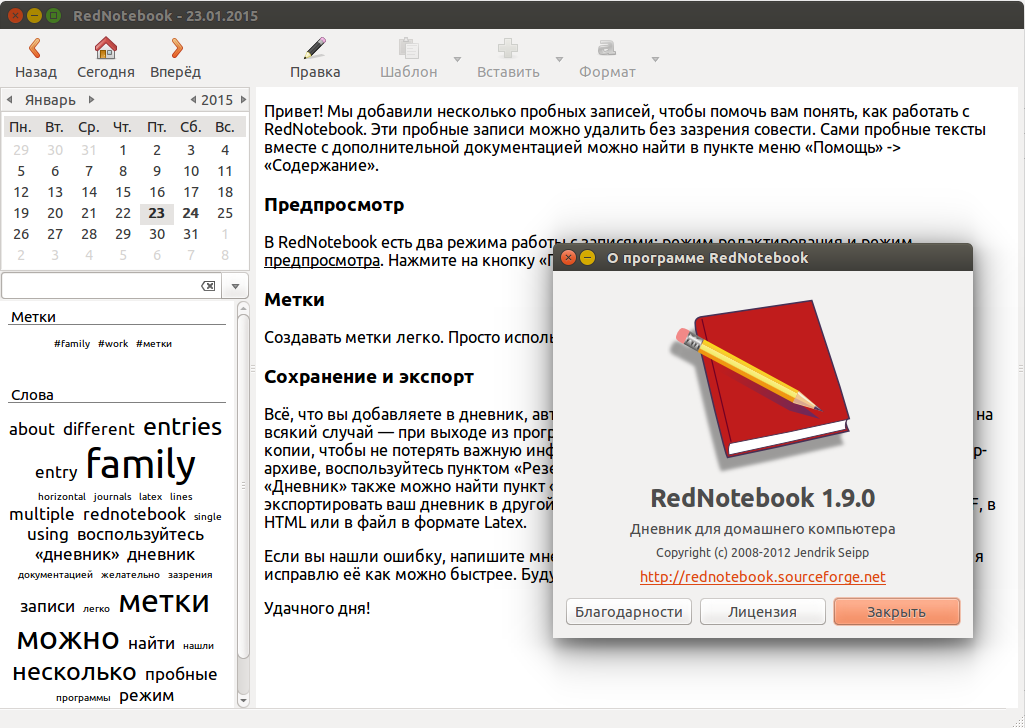Click the Метки heading in the entry text
This screenshot has height=728, width=1025.
click(x=294, y=300)
